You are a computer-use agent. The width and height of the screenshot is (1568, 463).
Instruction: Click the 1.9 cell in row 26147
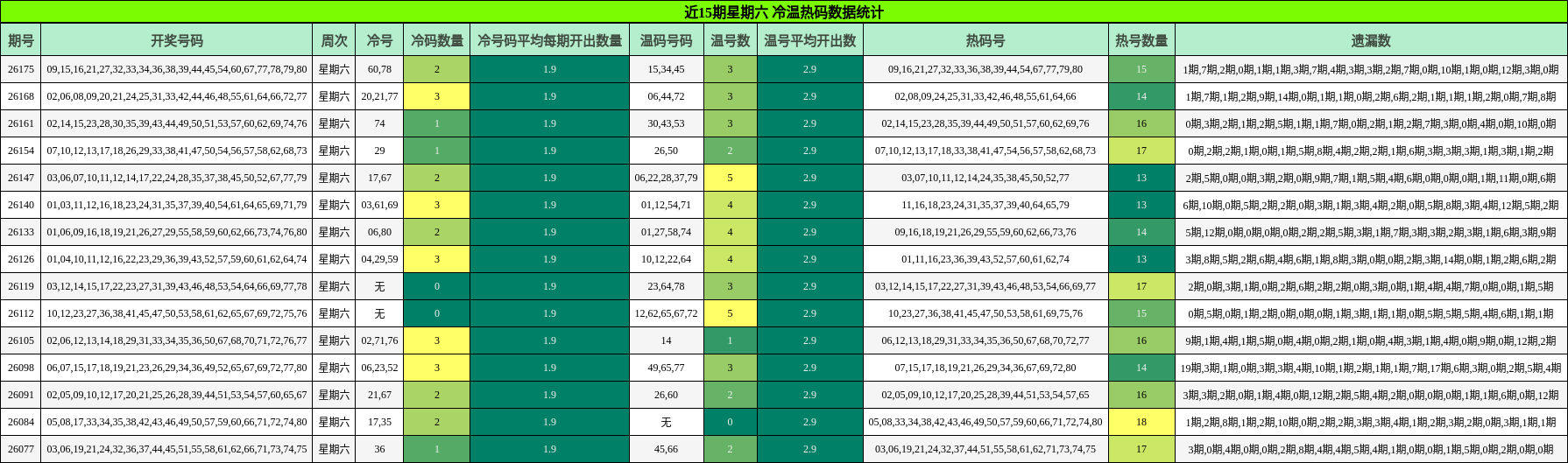pos(549,178)
